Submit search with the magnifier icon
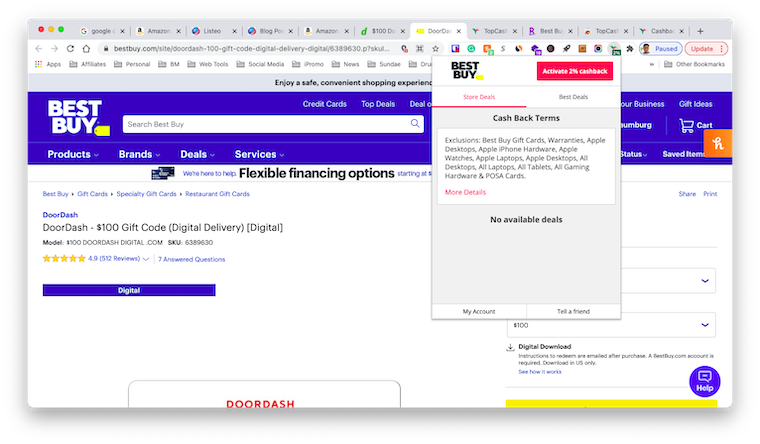The height and width of the screenshot is (444, 760). pyautogui.click(x=415, y=124)
